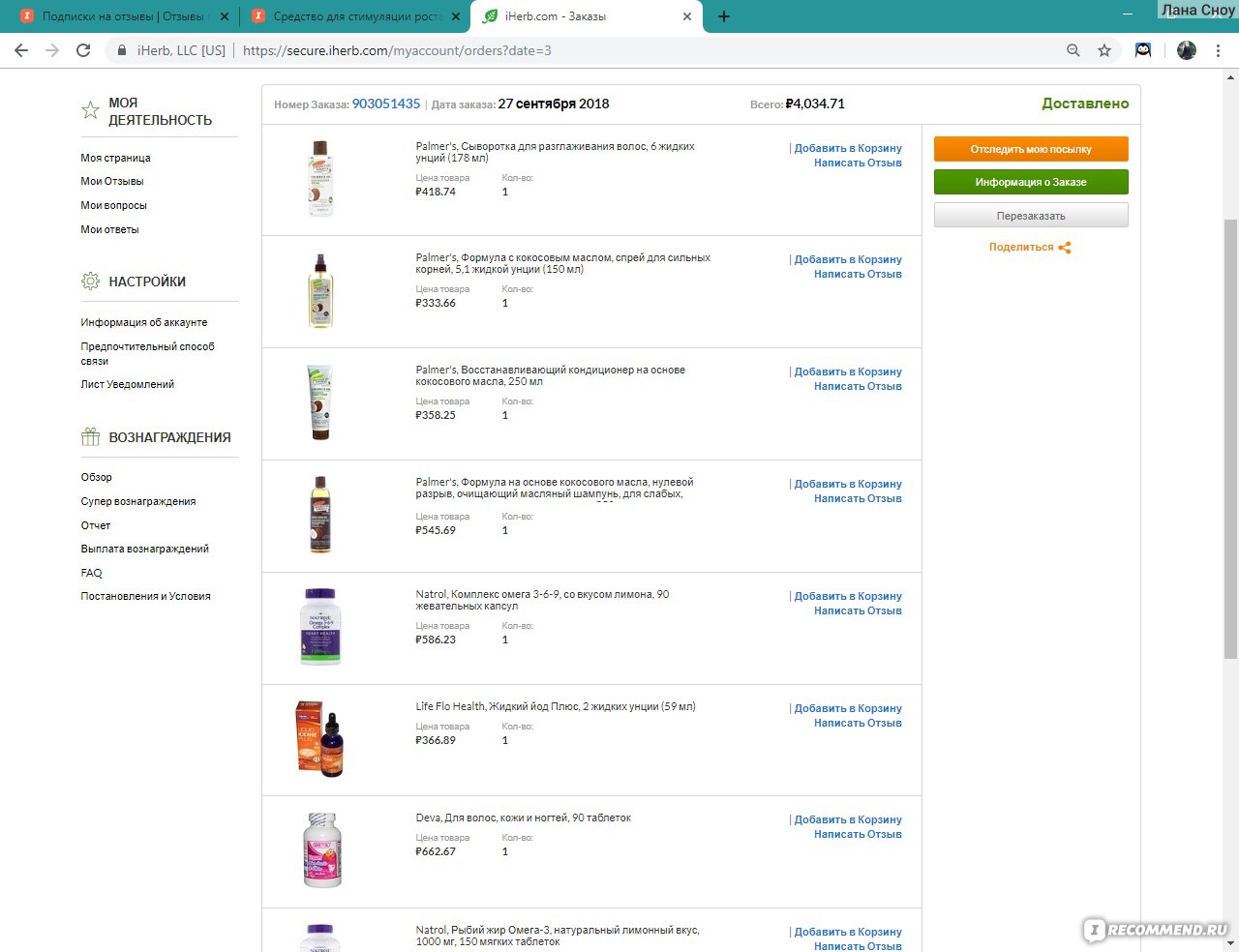Write a review for Palmer's кондиционер
Screen dimensions: 1239x952
click(858, 386)
